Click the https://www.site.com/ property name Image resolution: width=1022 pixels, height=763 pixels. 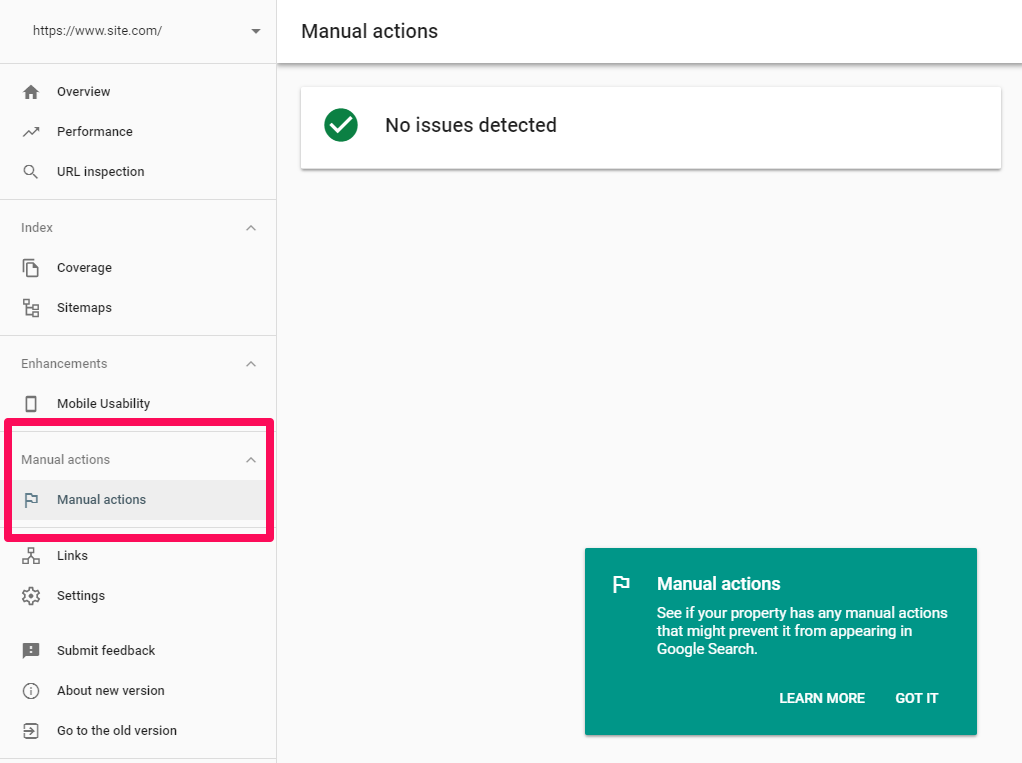coord(97,31)
